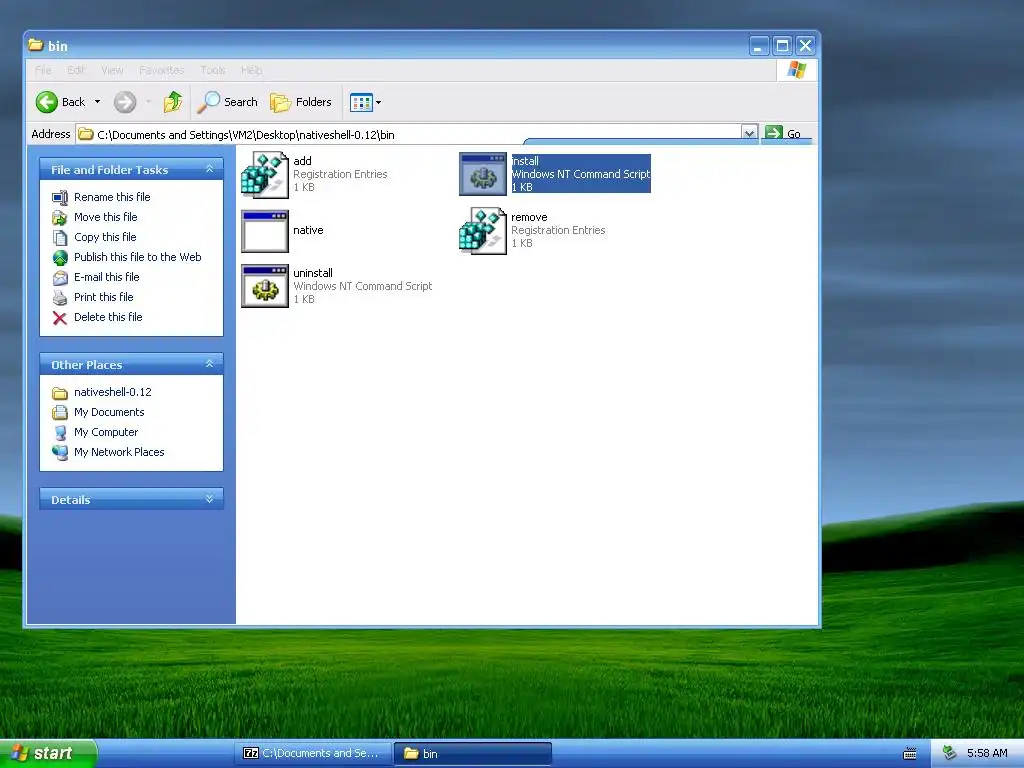1024x768 pixels.
Task: Select the native application icon
Action: (264, 231)
